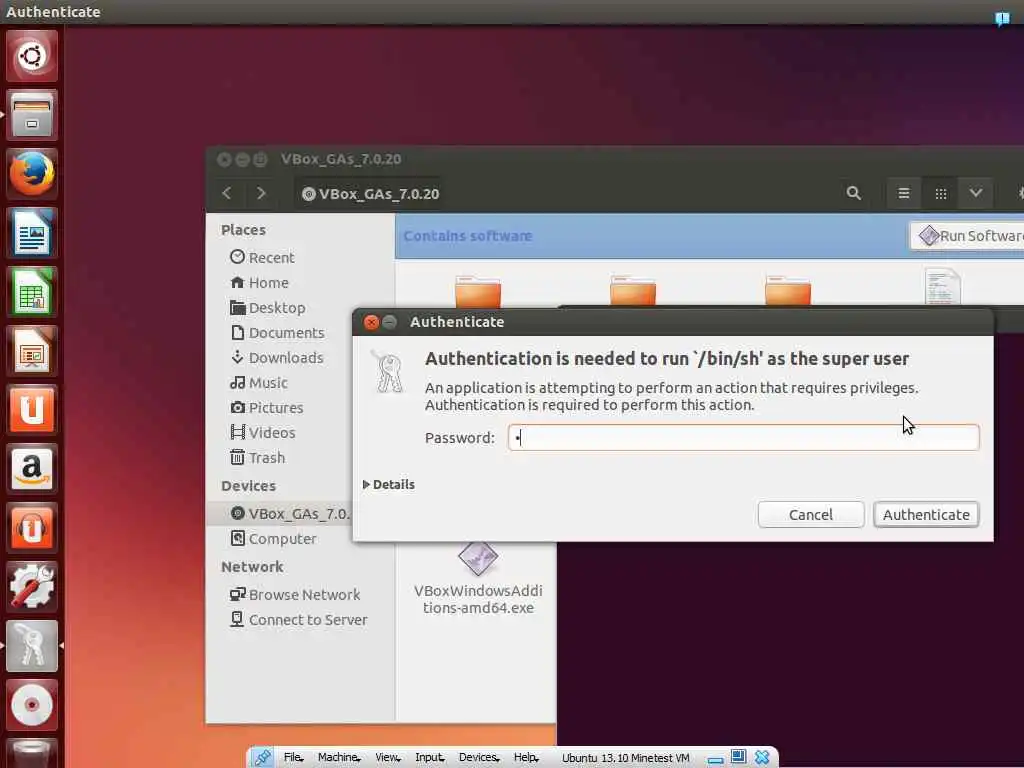
Task: Launch LibreOffice Impress presentation icon
Action: 31,351
